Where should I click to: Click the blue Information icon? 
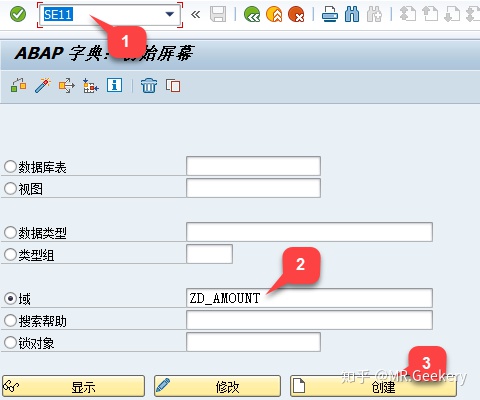pyautogui.click(x=114, y=85)
